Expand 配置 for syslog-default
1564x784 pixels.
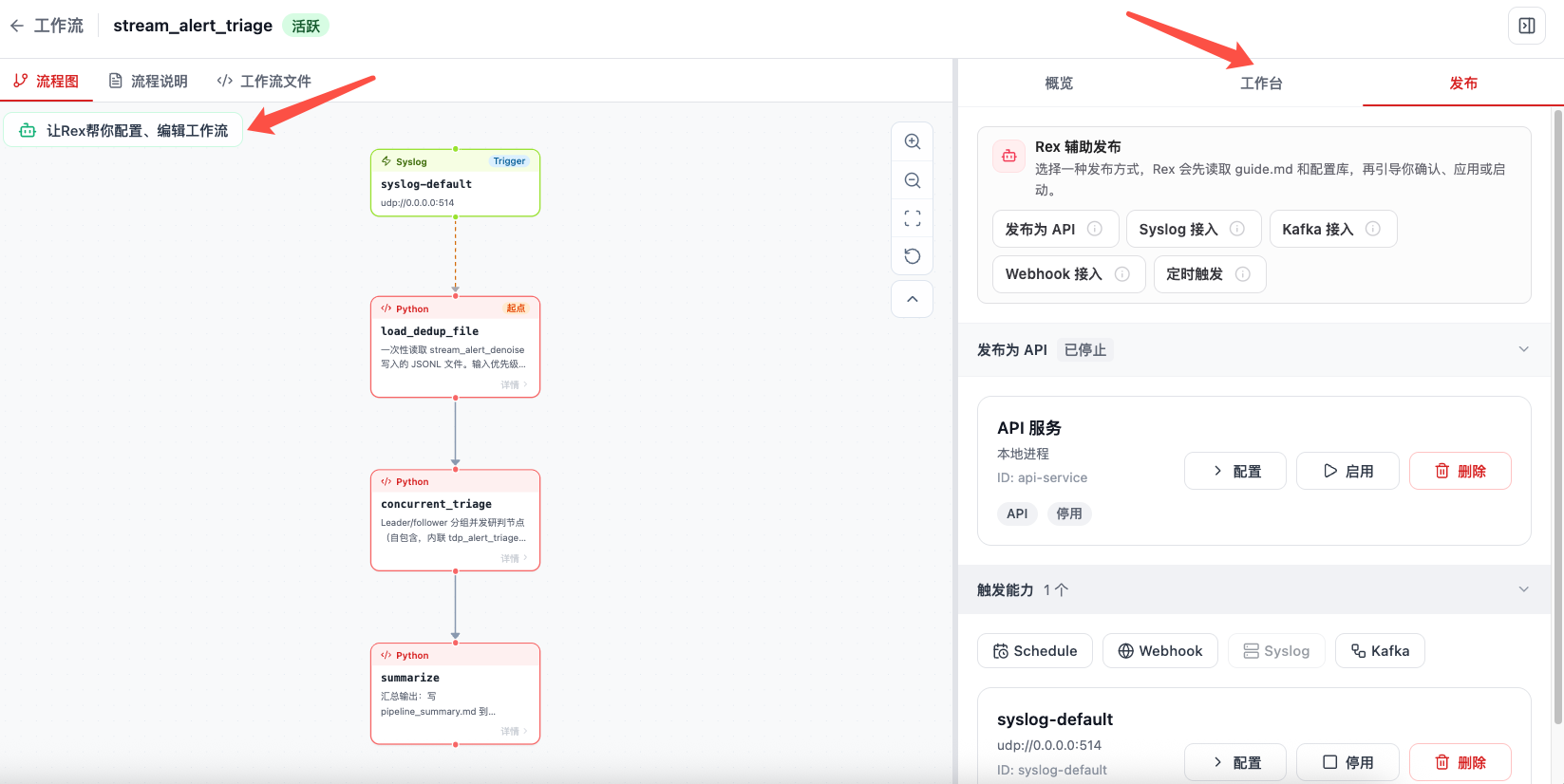tap(1235, 762)
